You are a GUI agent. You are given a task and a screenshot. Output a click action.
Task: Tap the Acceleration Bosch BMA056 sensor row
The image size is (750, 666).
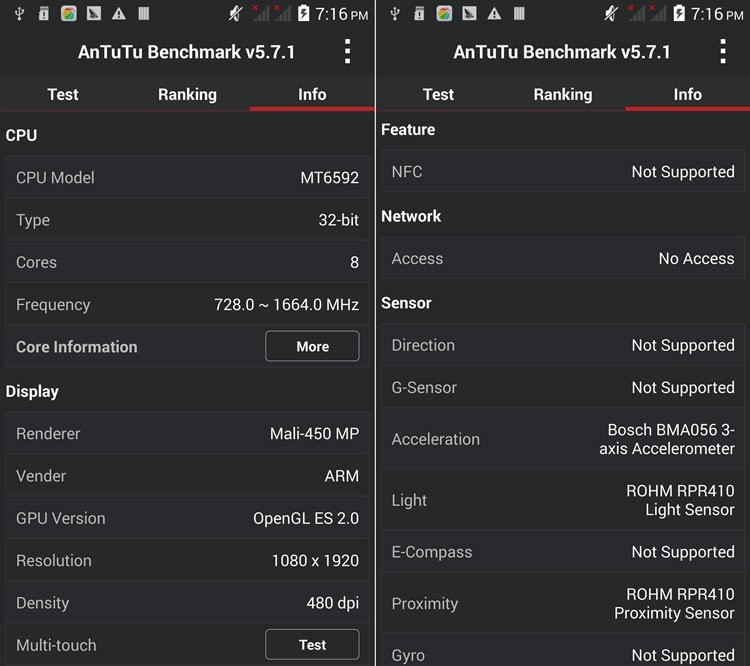563,439
